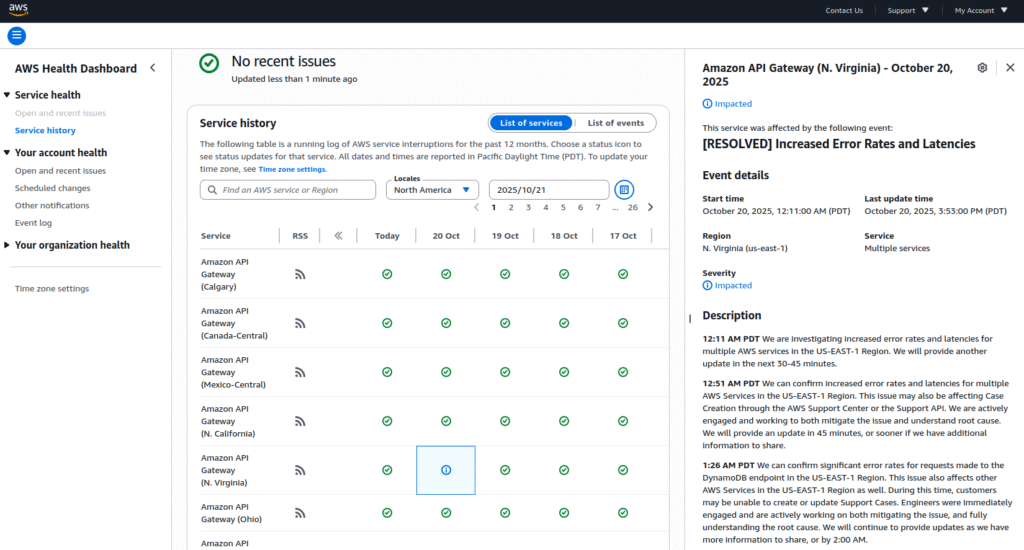Click Amazon API Gateway (Ohio) service name
This screenshot has height=550, width=1024.
pyautogui.click(x=231, y=513)
